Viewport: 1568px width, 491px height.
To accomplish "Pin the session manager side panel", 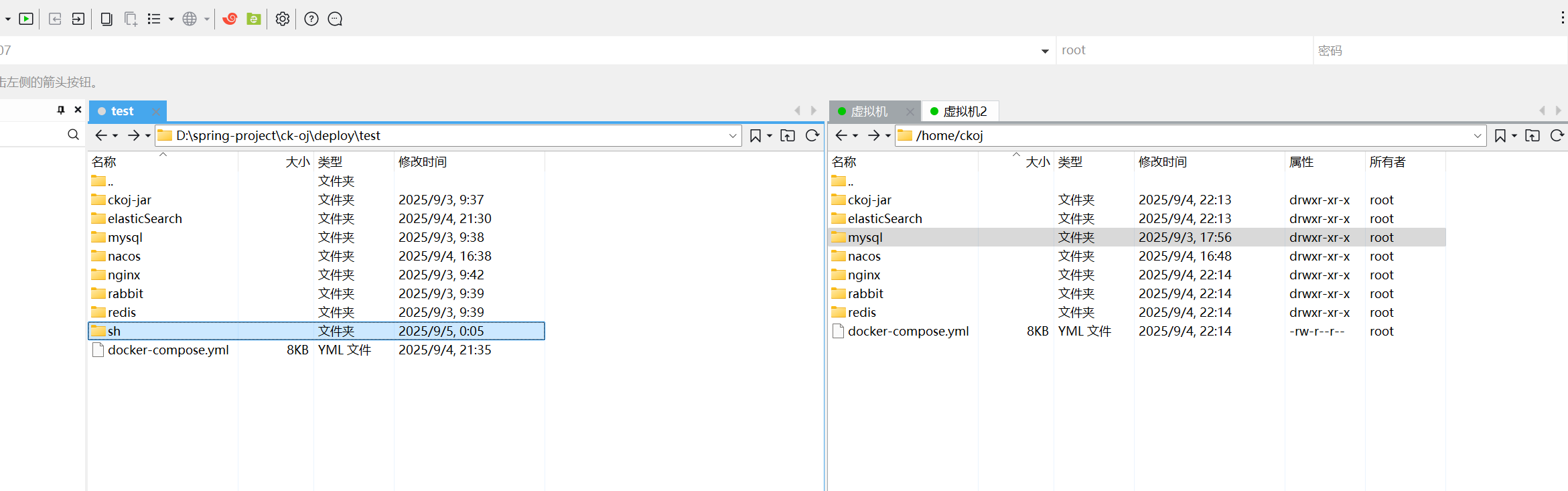I will (x=61, y=110).
